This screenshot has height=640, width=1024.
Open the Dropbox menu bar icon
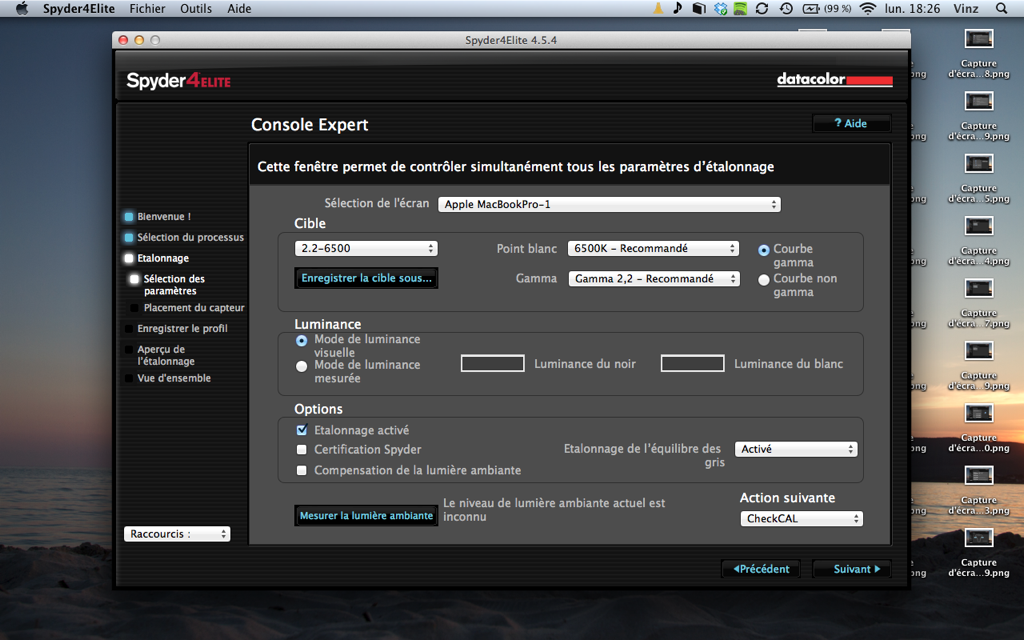tap(720, 9)
